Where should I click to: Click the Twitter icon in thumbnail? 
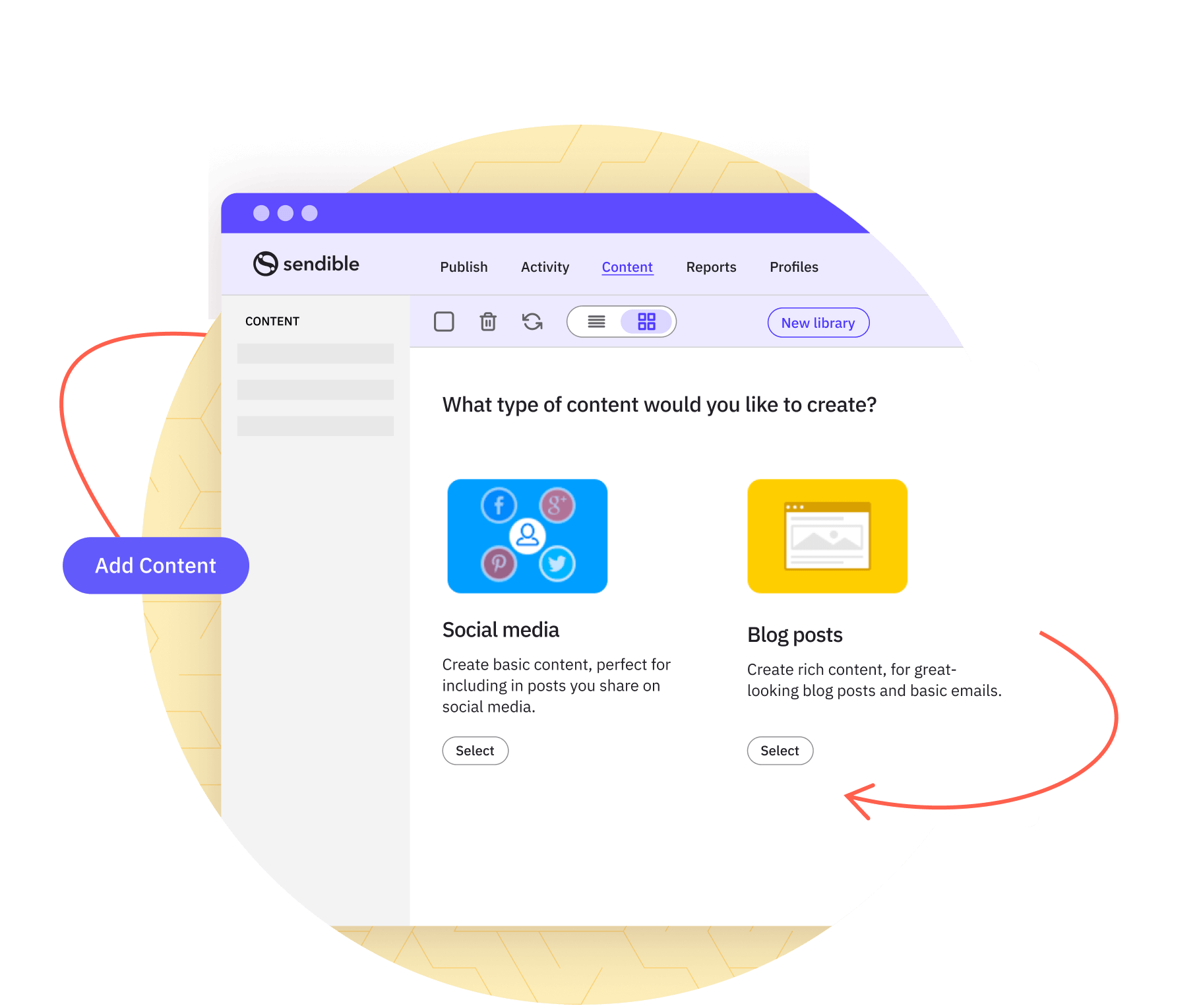(x=557, y=564)
